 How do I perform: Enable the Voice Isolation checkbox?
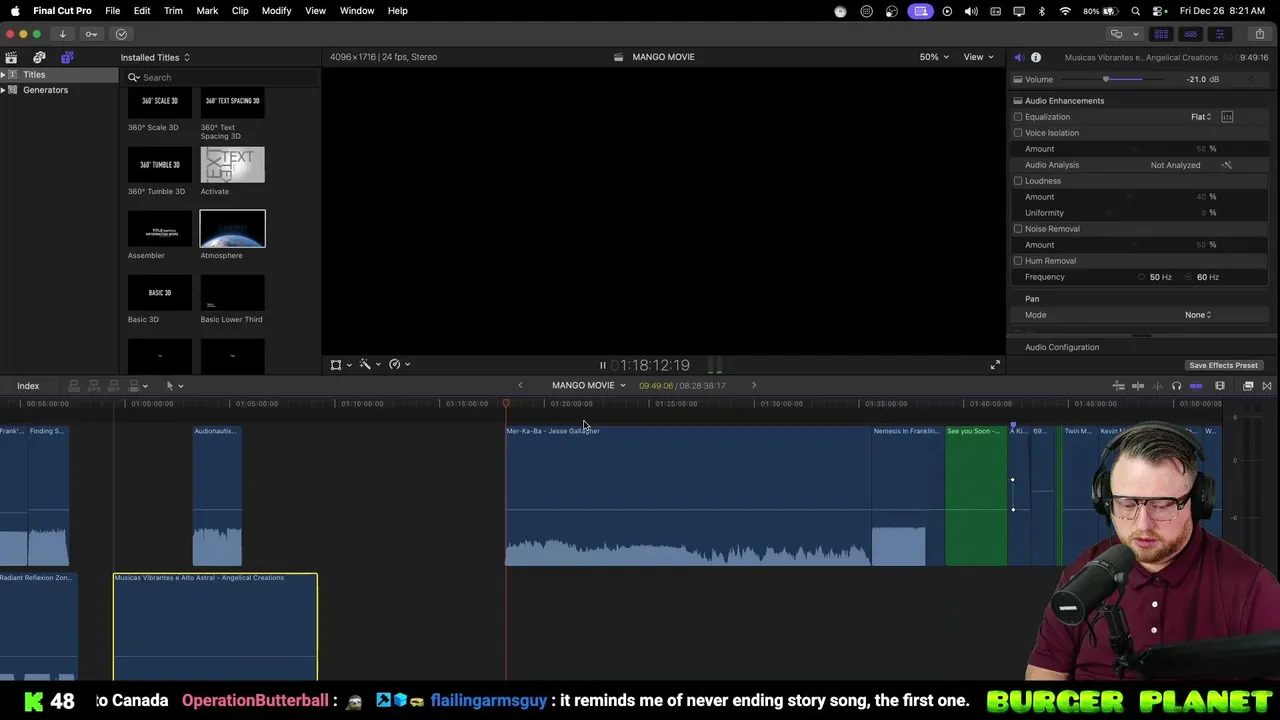pos(1018,133)
